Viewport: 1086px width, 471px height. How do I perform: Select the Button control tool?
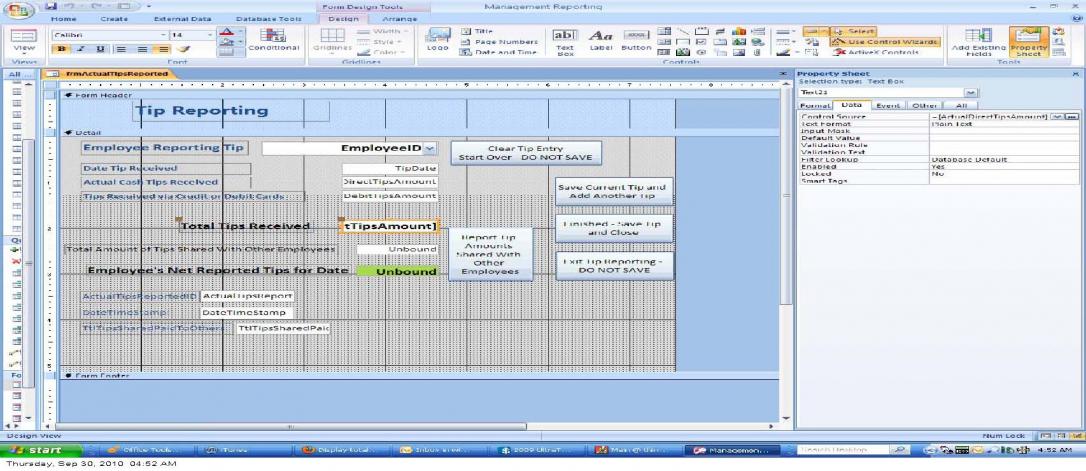pyautogui.click(x=636, y=41)
